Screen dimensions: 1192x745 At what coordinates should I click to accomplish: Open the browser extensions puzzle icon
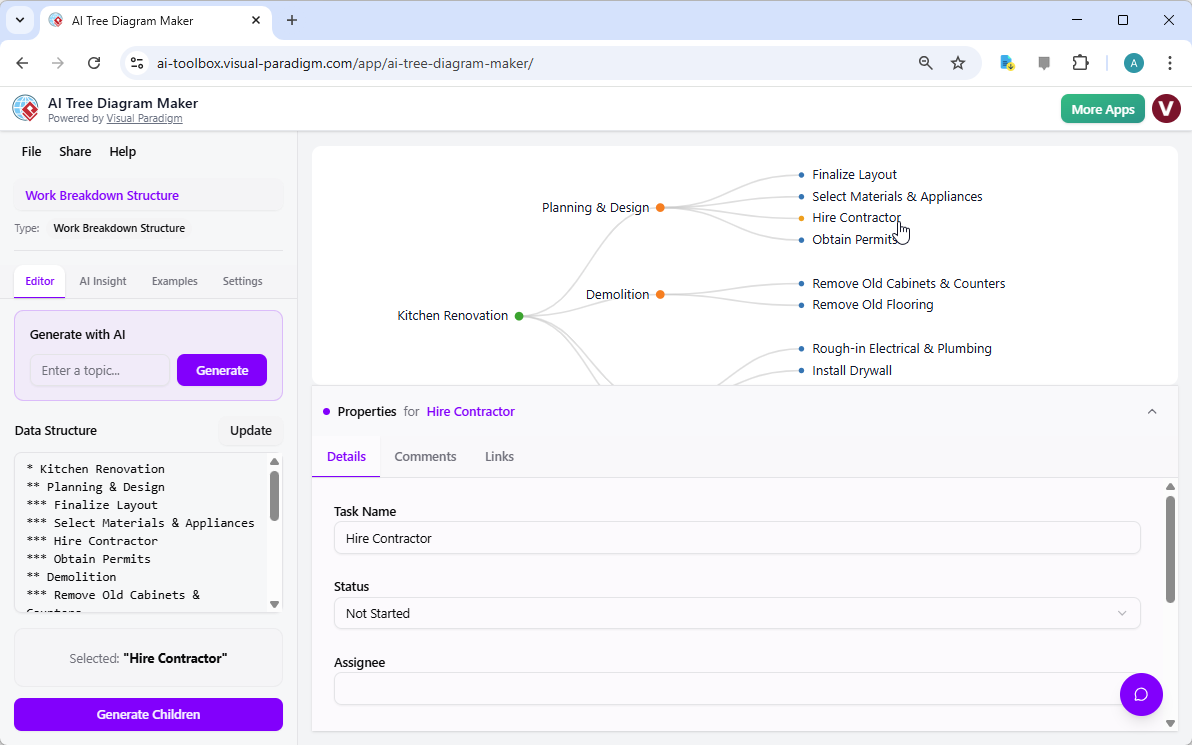pos(1080,62)
